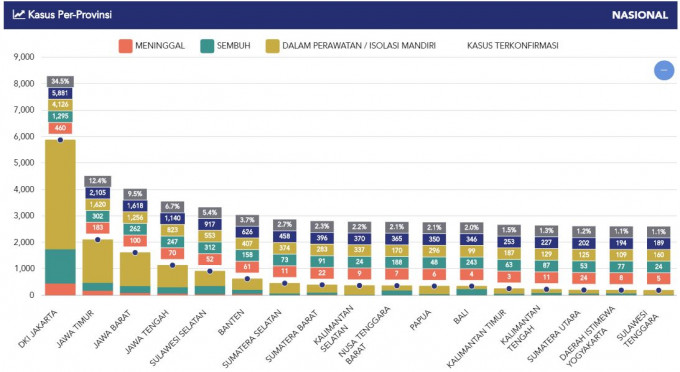Click the Jawa Barat confirmed-cases dot marker
Image resolution: width=680 pixels, height=372 pixels.
(135, 253)
